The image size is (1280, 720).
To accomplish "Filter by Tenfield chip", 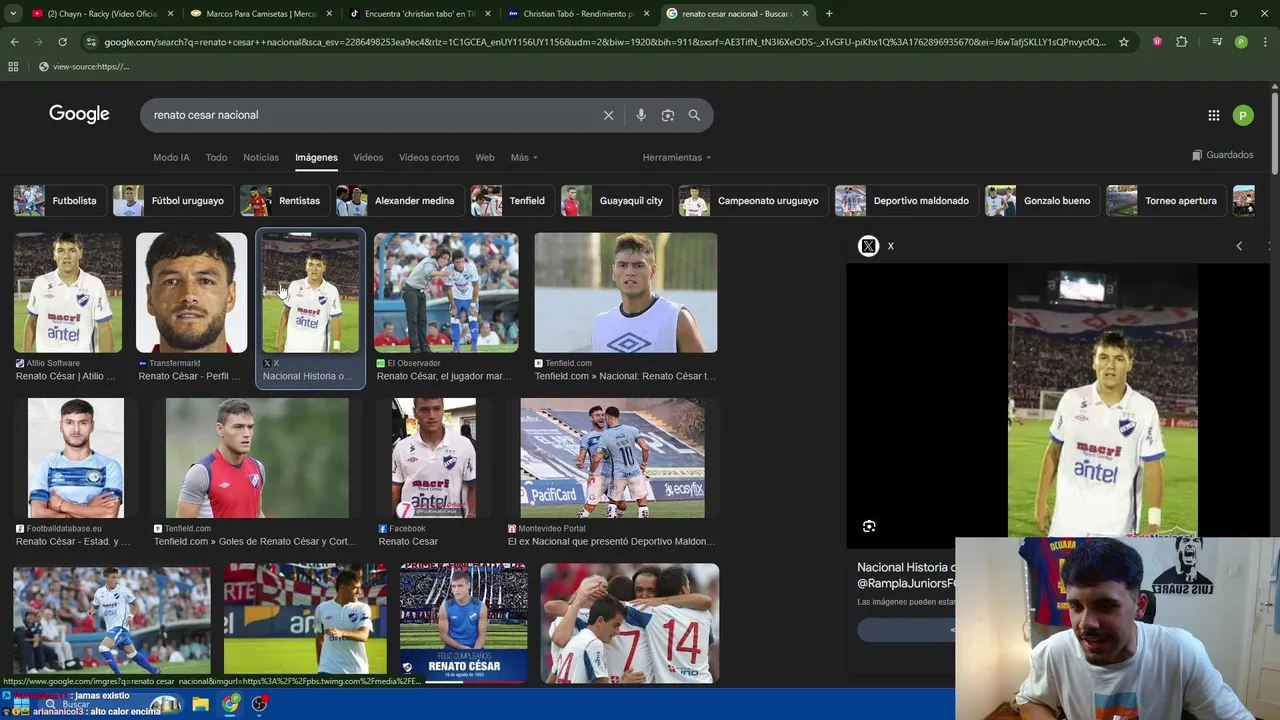I will tap(513, 201).
